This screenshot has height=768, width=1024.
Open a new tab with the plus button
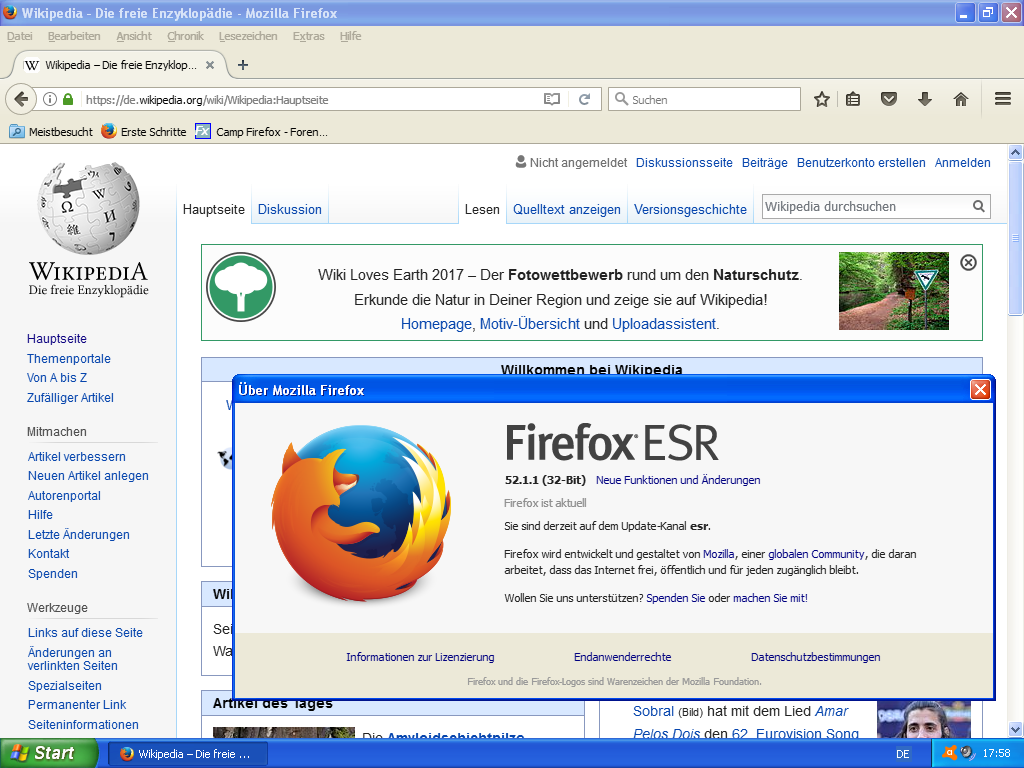243,65
